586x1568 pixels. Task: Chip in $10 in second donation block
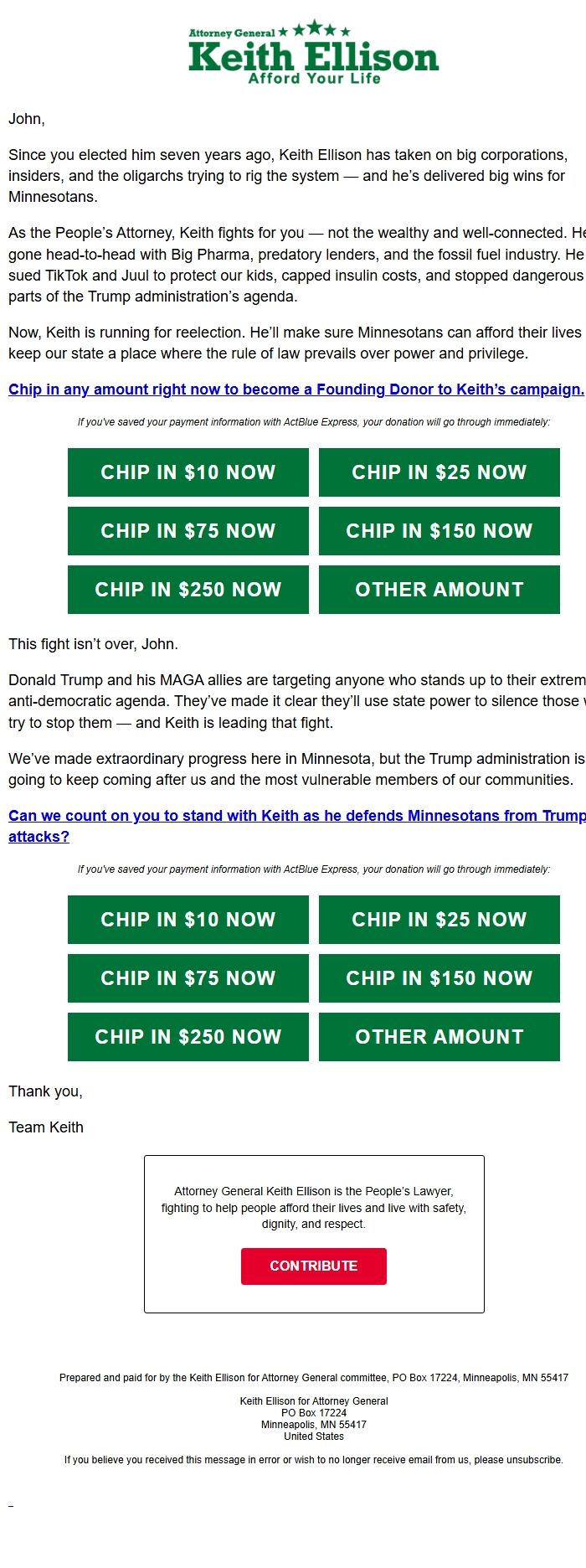tap(188, 920)
